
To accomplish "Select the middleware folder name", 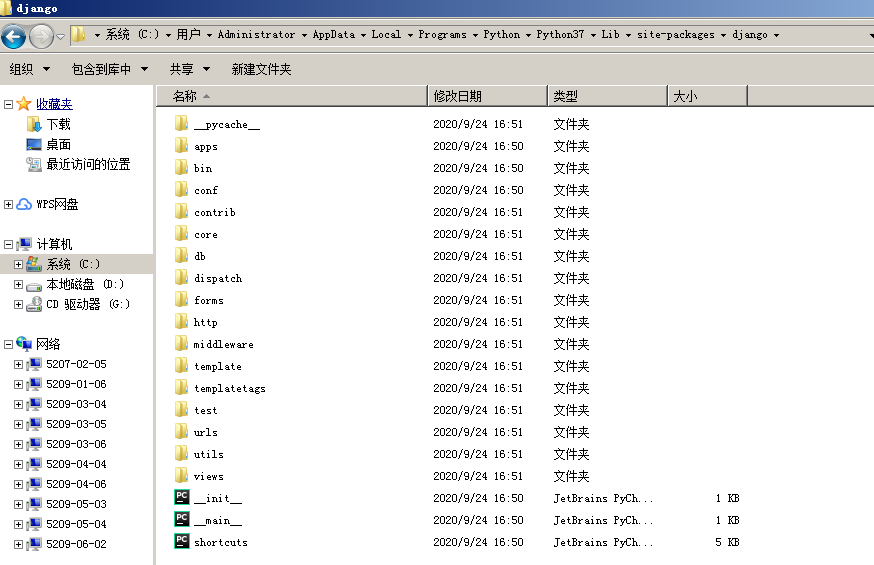I will [224, 344].
